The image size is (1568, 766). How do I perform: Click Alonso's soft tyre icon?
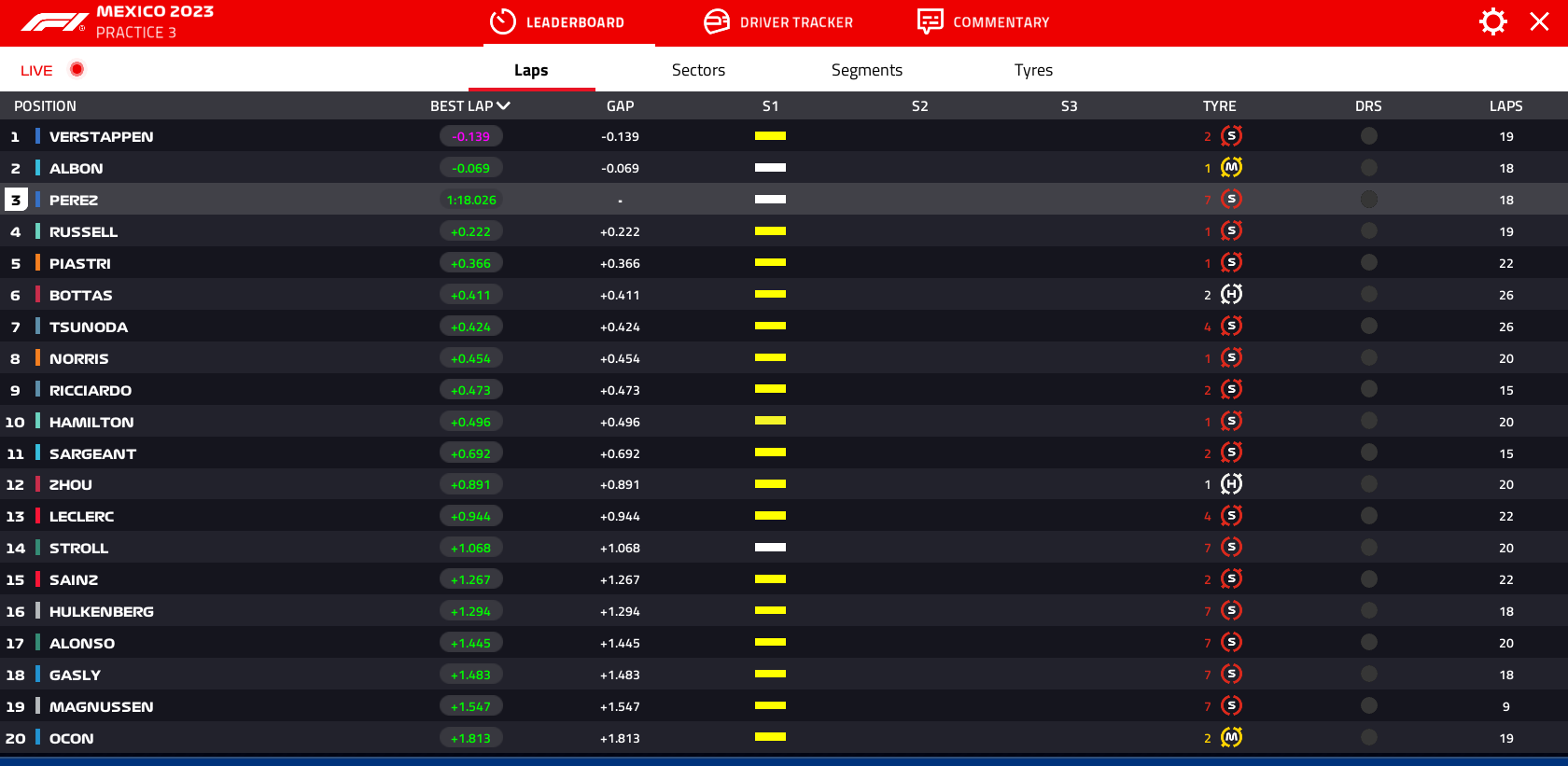(1232, 642)
